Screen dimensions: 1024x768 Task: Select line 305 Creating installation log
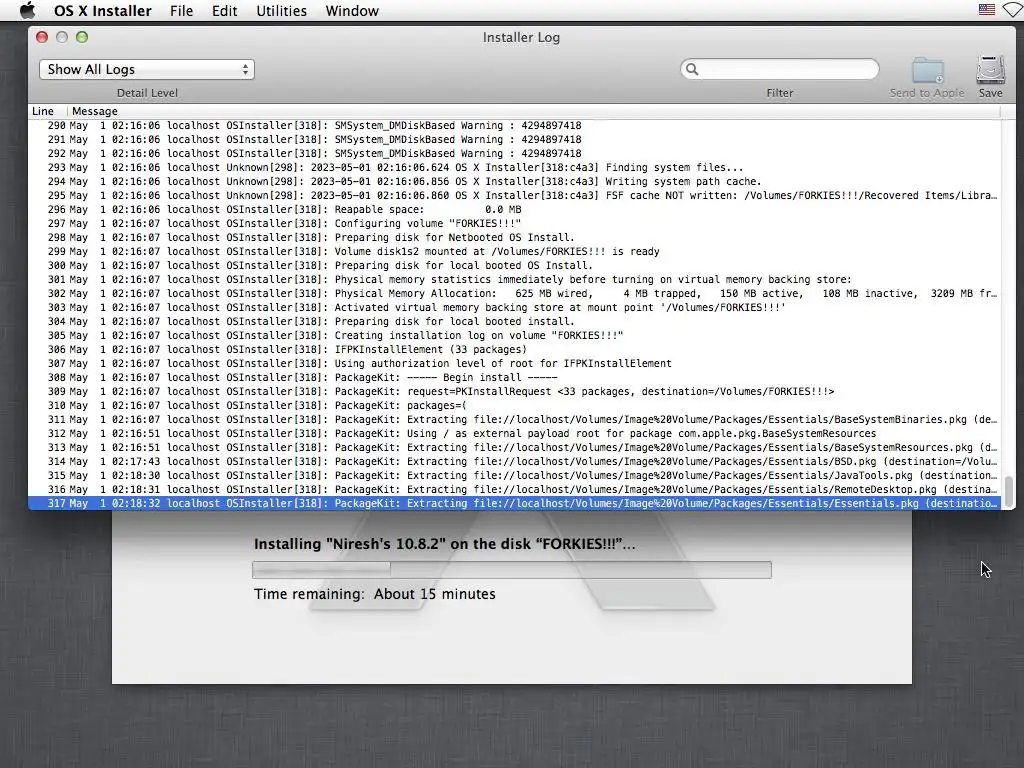[x=514, y=336]
